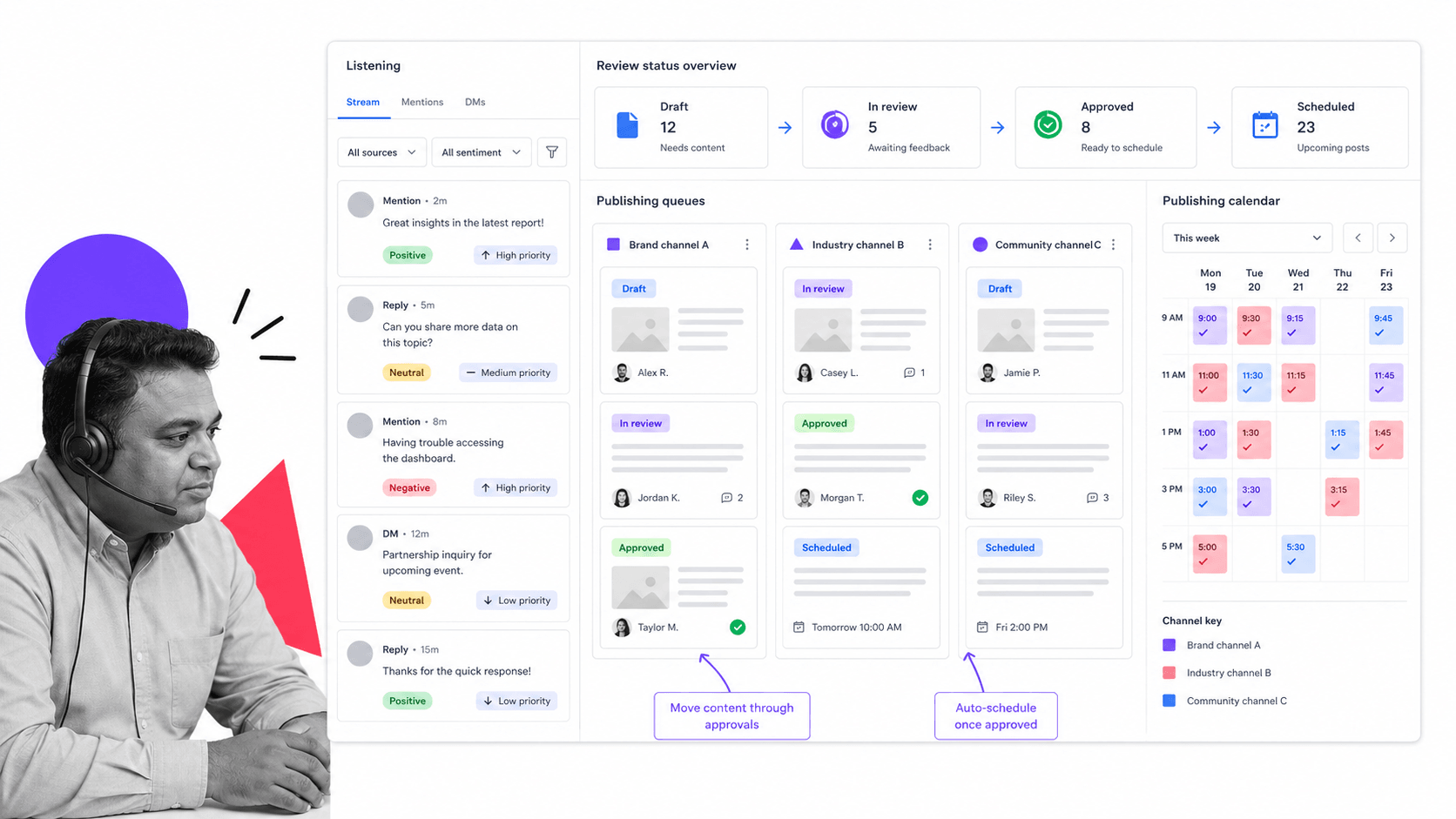Screen dimensions: 1456x819
Task: Click the Scheduled calendar icon in overview
Action: point(1264,125)
